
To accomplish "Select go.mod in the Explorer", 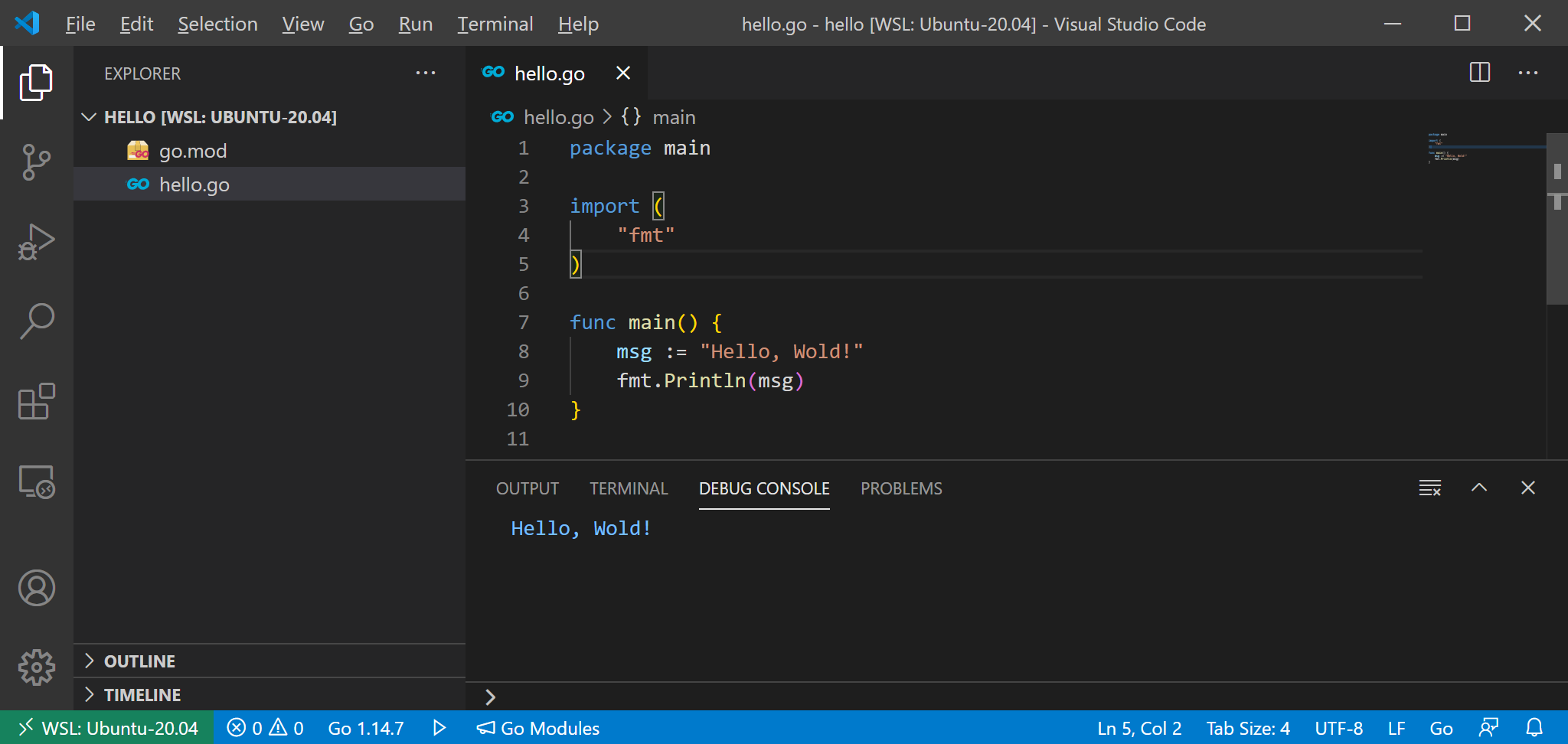I will (193, 150).
